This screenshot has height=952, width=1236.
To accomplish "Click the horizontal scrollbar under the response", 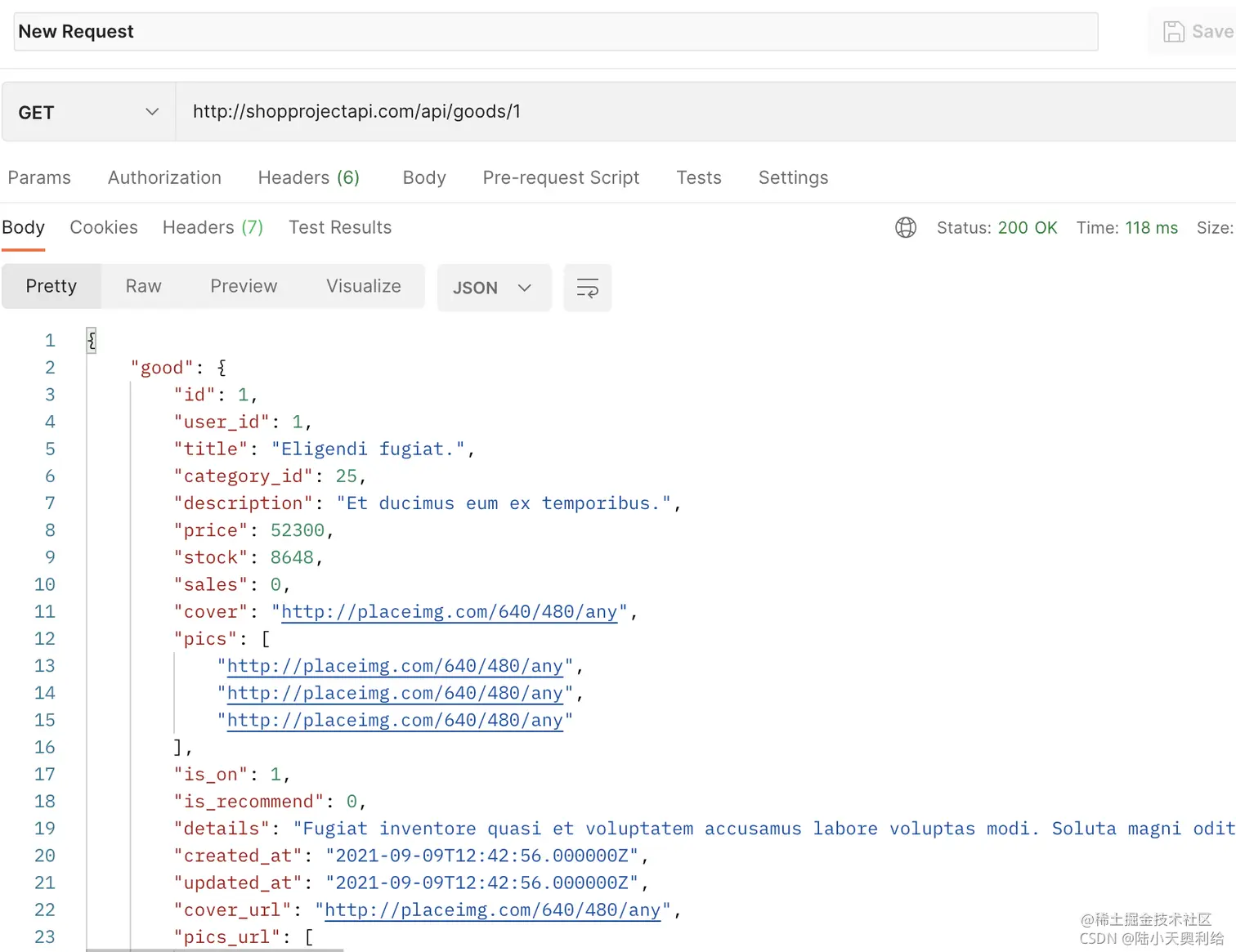I will click(x=215, y=950).
